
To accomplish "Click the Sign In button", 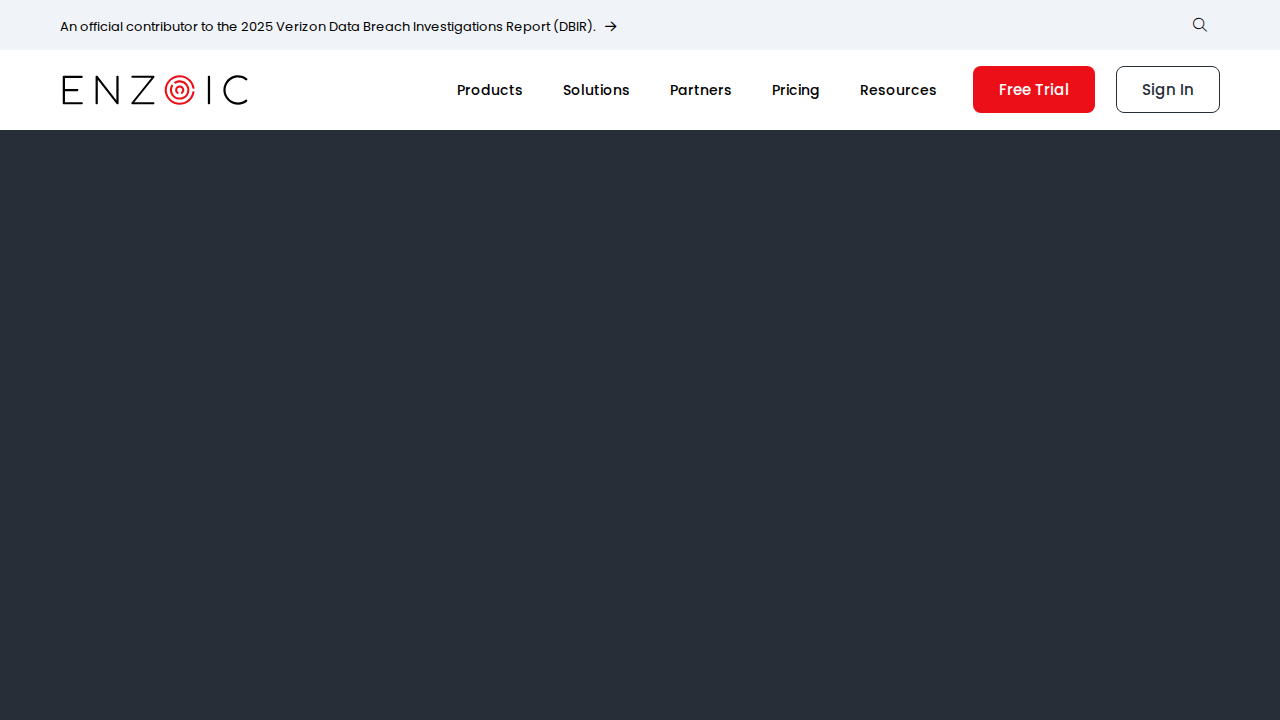I will (1167, 89).
